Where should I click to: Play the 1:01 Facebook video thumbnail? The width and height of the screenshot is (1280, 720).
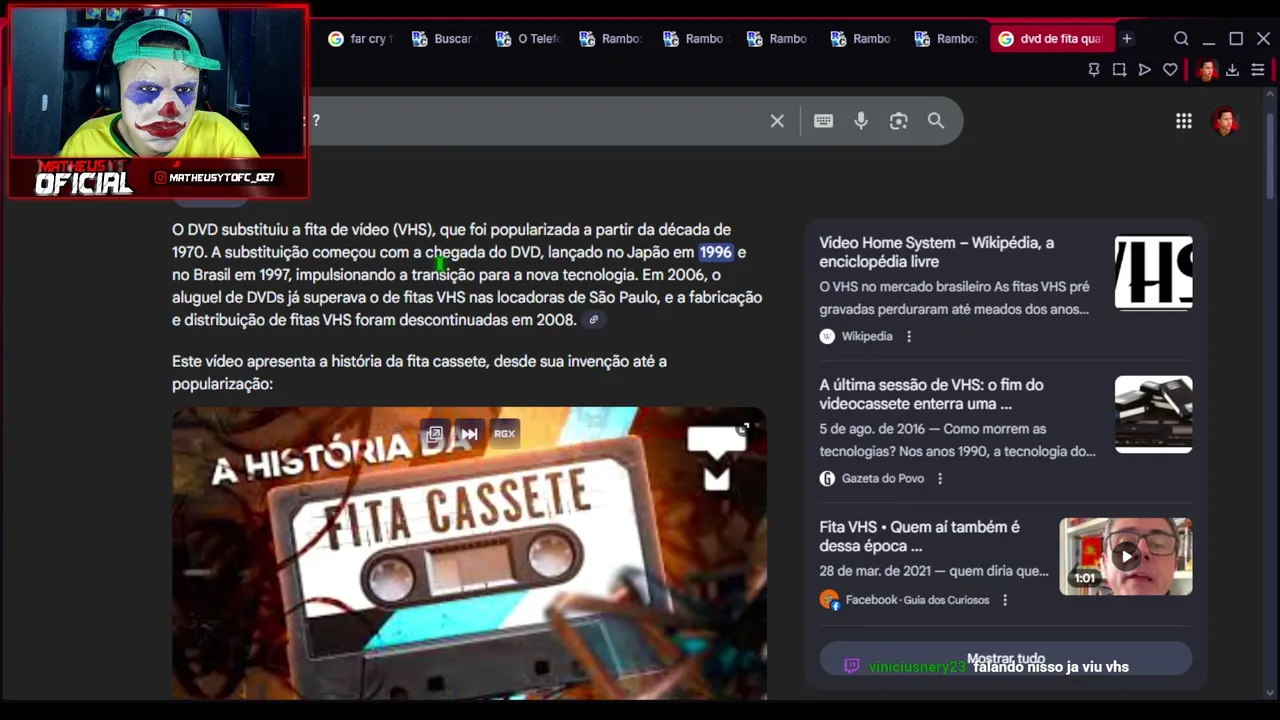(x=1126, y=556)
